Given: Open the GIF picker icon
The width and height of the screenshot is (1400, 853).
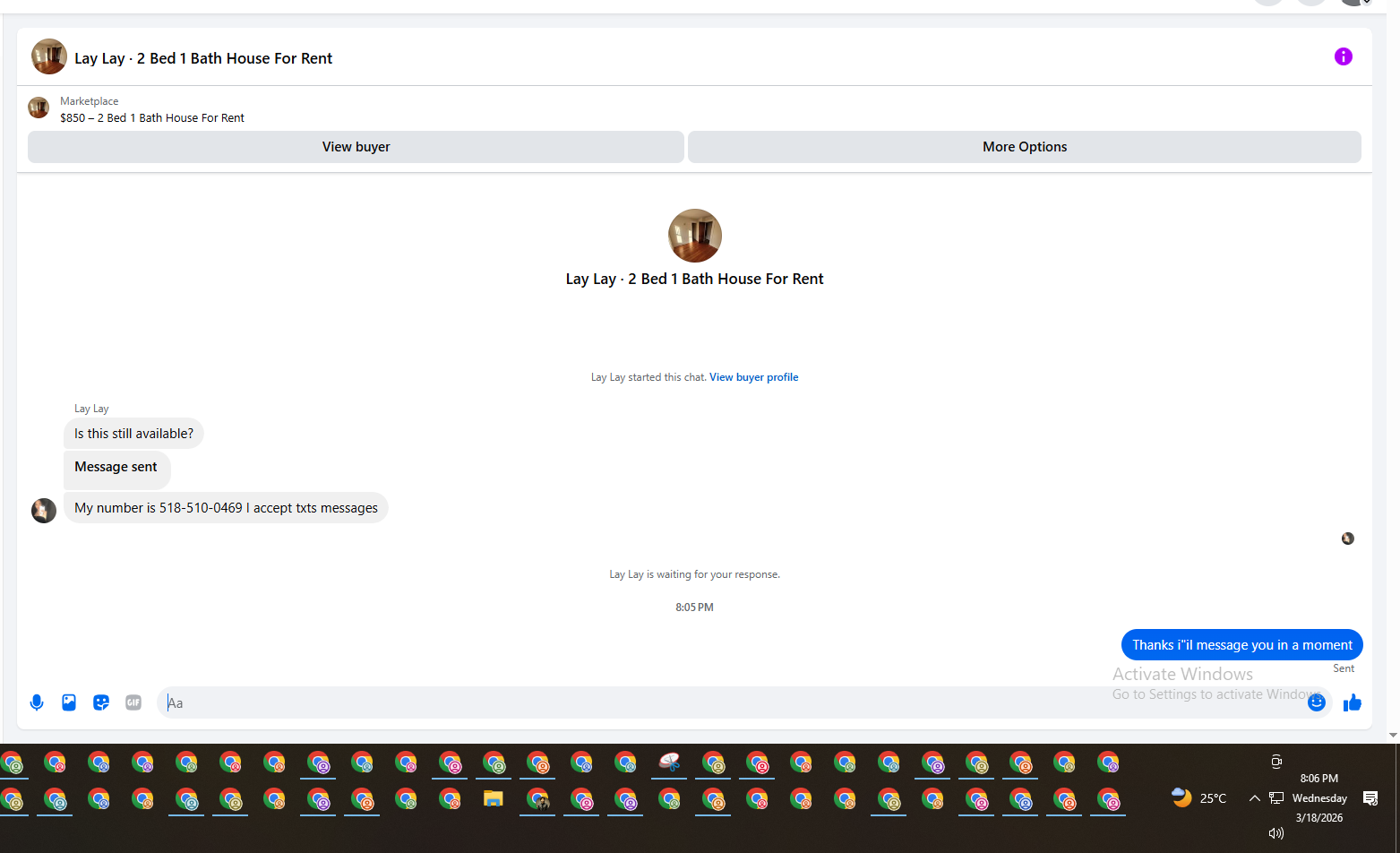Looking at the screenshot, I should tap(133, 702).
